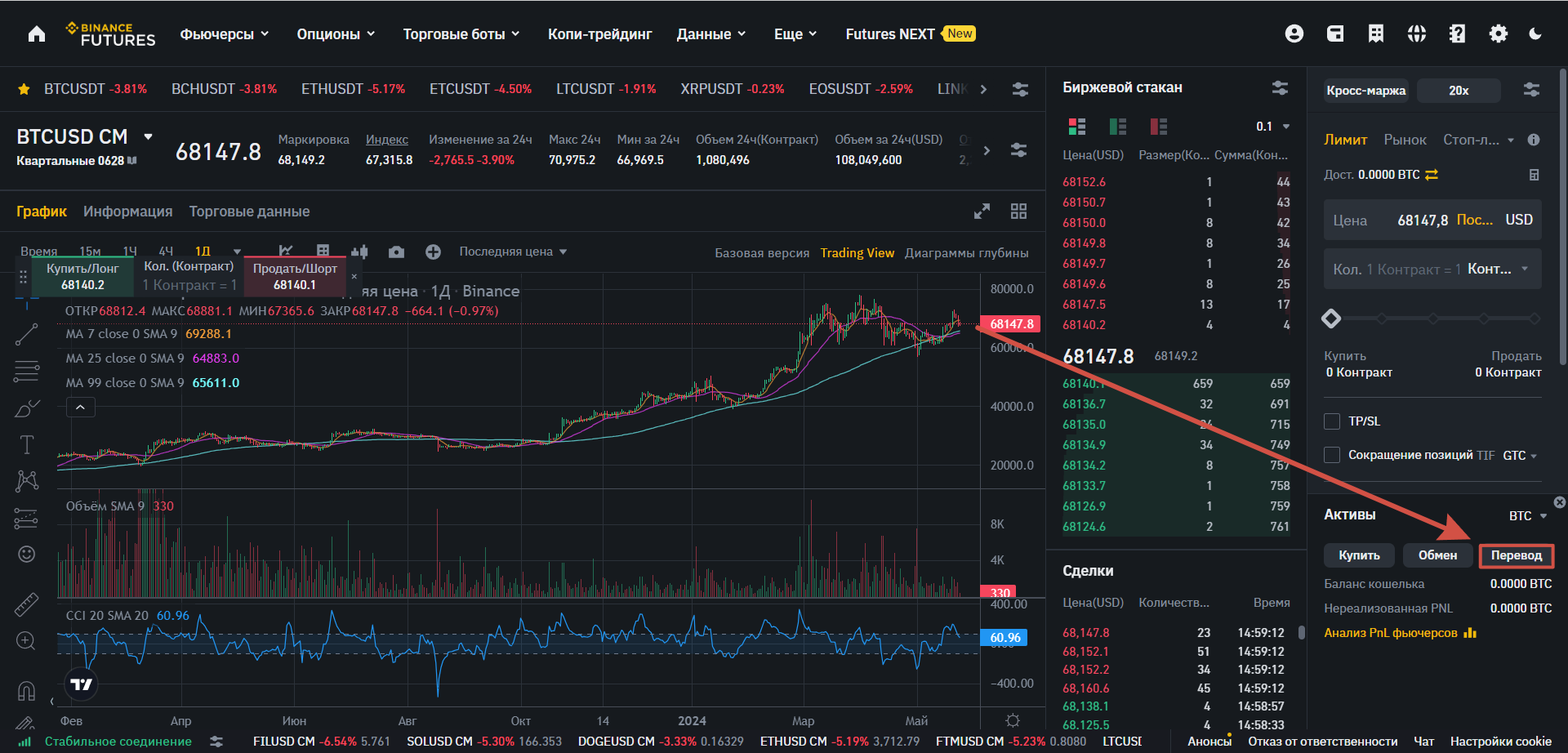Image resolution: width=1568 pixels, height=753 pixels.
Task: Click Купить/Лонг 68140.2 on chart panel
Action: [82, 276]
